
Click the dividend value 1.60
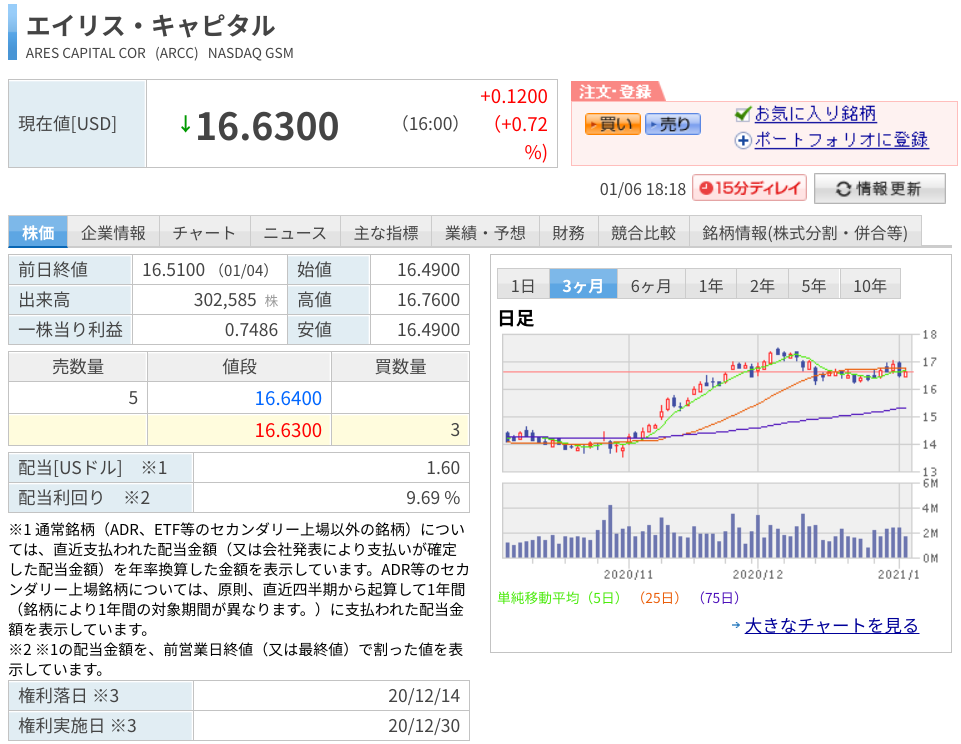tap(443, 468)
